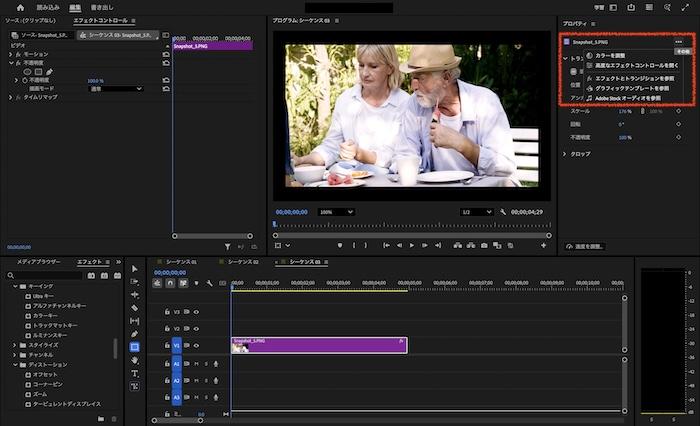This screenshot has height=426, width=700.
Task: Toggle visibility eye for track V1
Action: 196,345
